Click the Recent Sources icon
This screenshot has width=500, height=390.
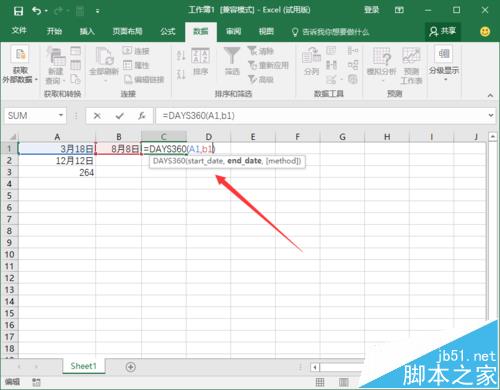[x=76, y=79]
